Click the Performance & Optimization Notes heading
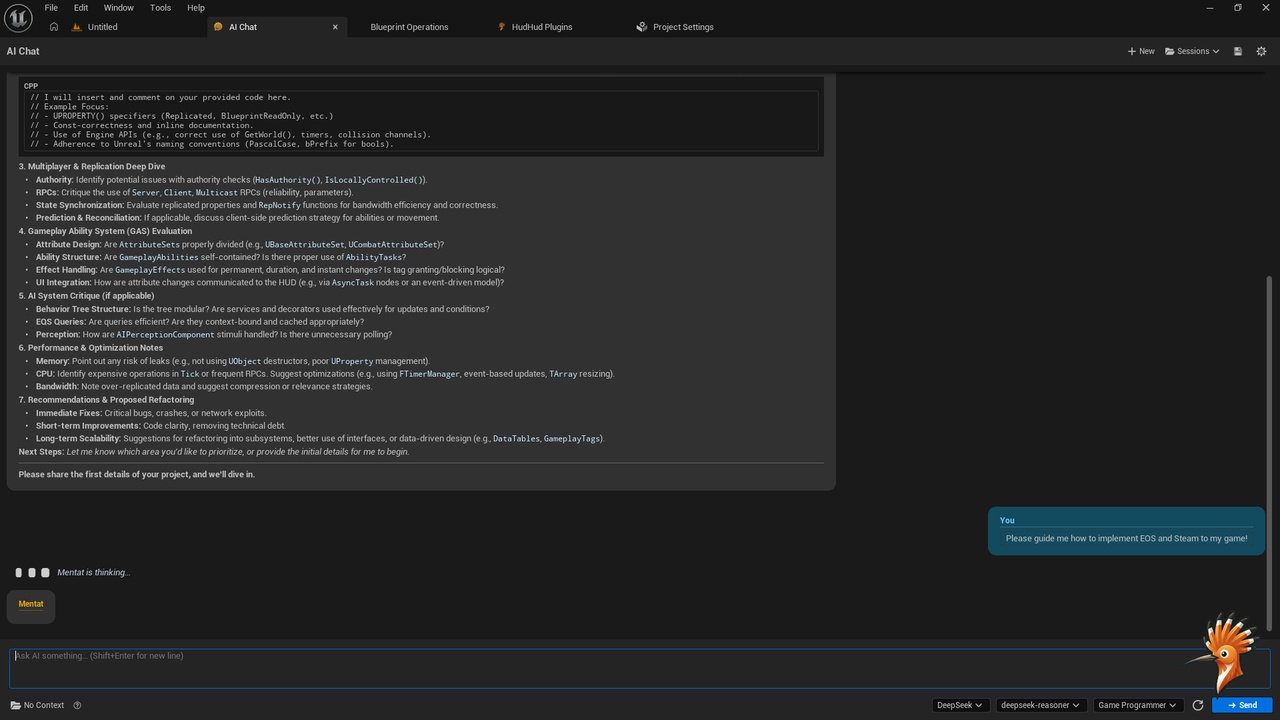Screen dimensions: 1280x720 click(x=90, y=348)
